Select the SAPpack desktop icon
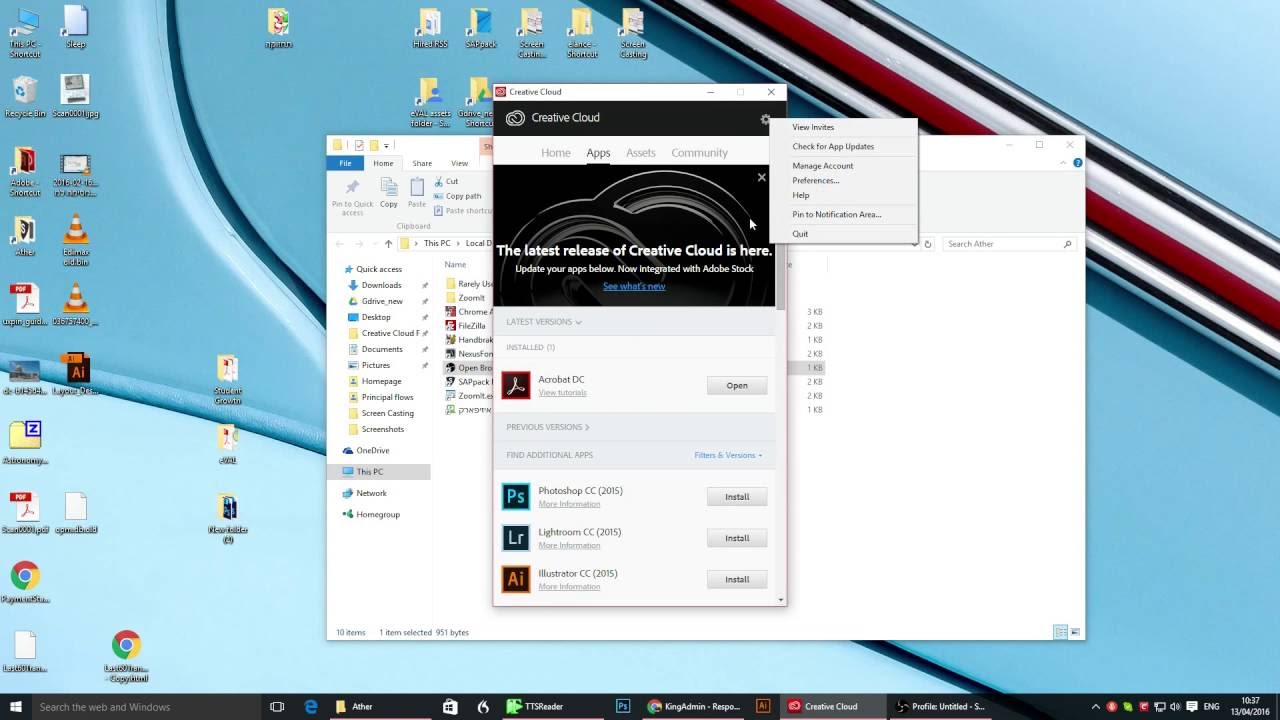 click(x=481, y=28)
